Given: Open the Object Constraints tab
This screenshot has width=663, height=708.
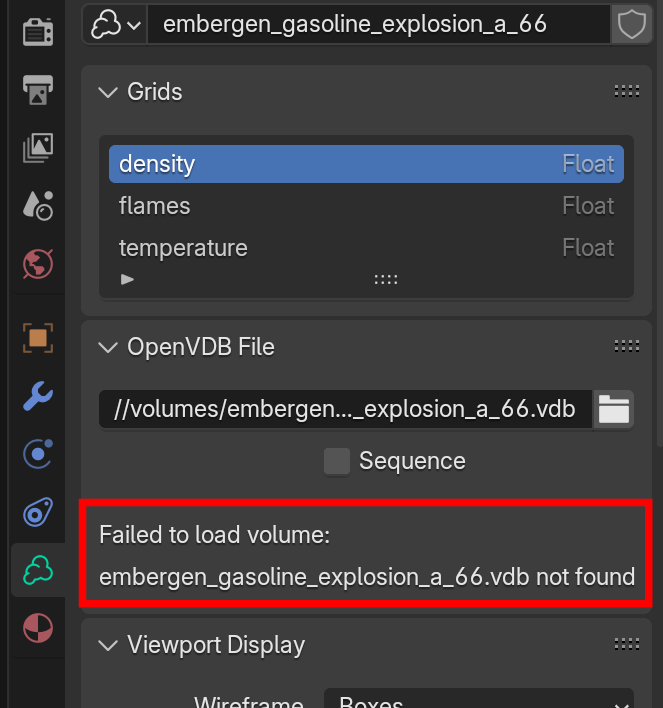Looking at the screenshot, I should click(38, 512).
